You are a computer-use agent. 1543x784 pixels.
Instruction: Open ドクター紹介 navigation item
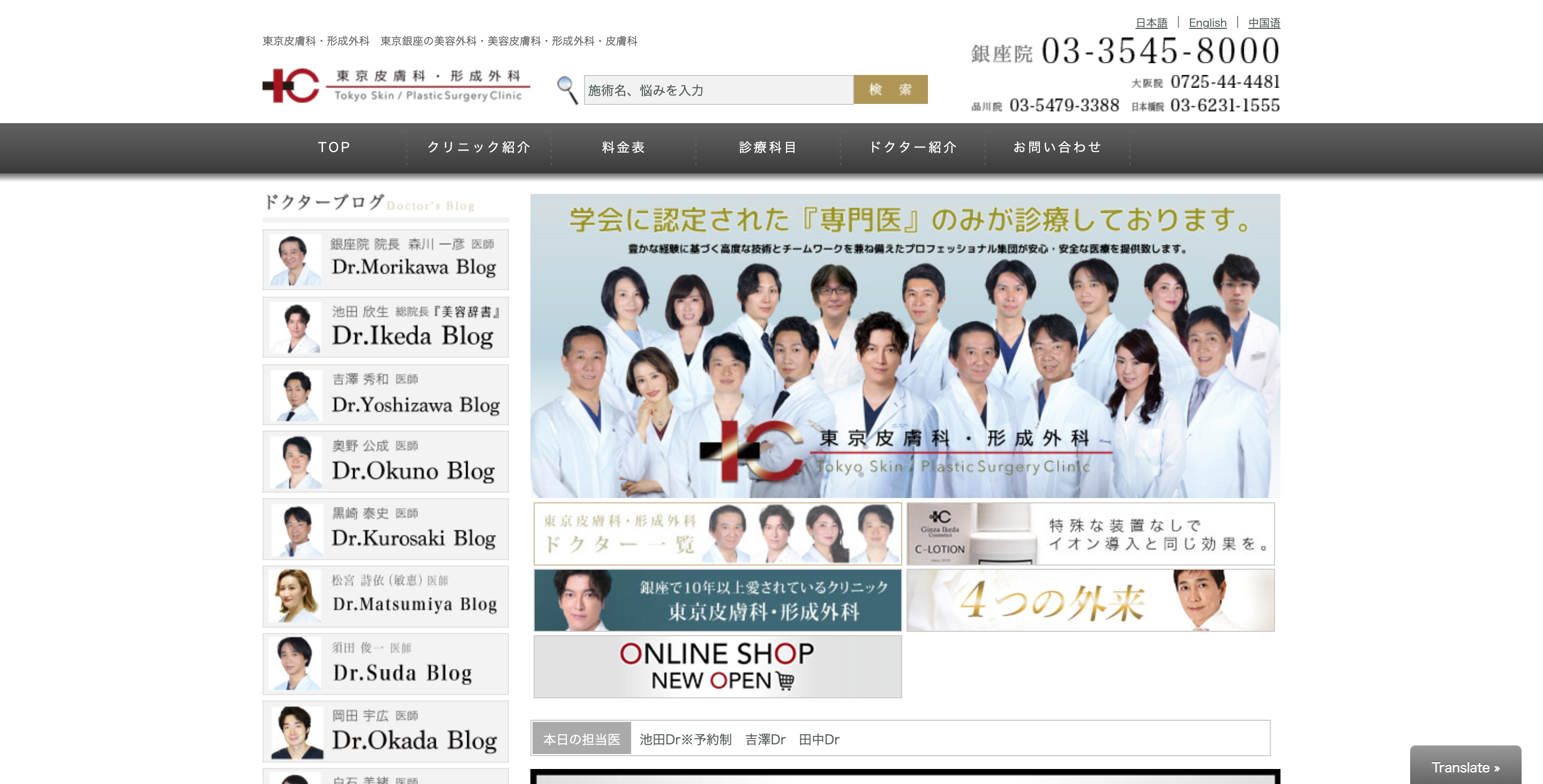click(913, 147)
